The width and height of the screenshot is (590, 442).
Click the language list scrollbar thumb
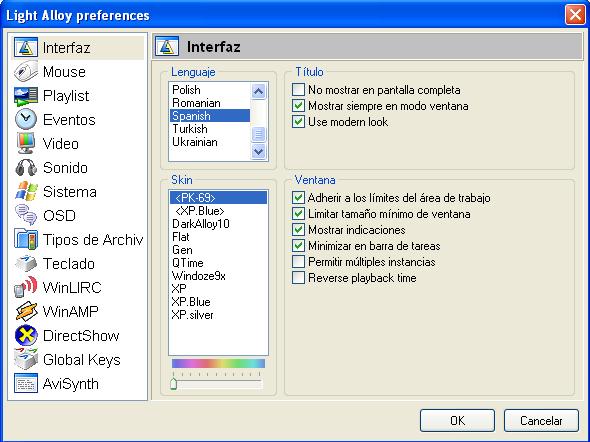[x=259, y=134]
